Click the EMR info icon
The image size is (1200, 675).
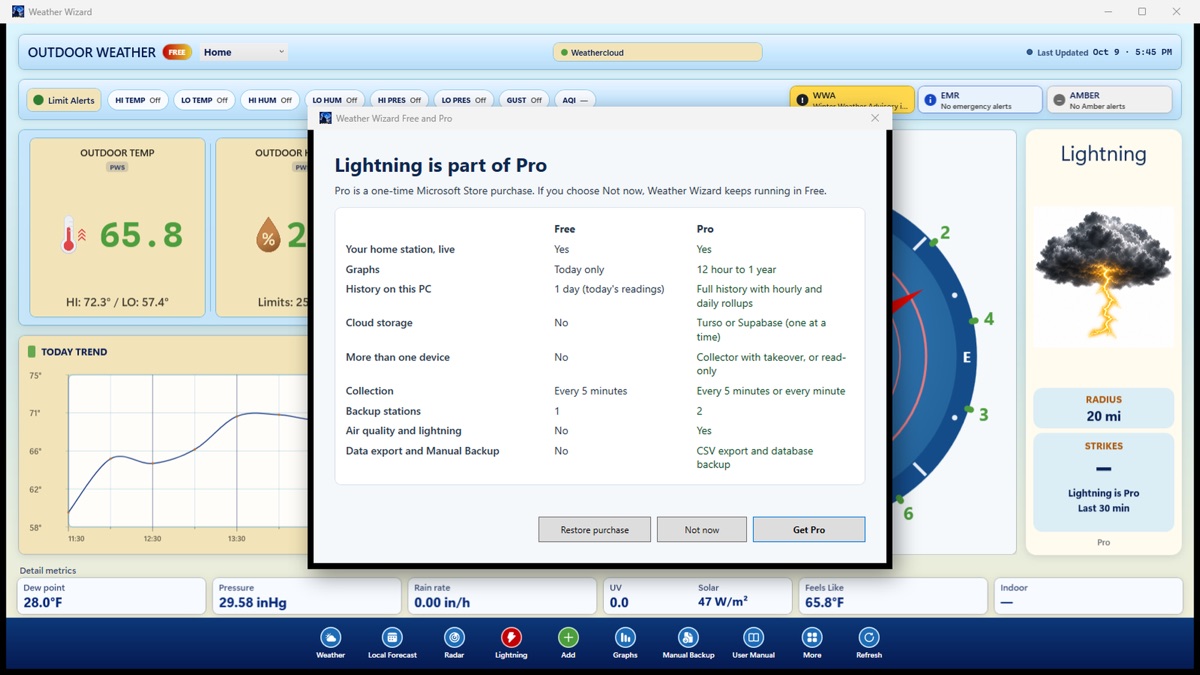pos(930,100)
